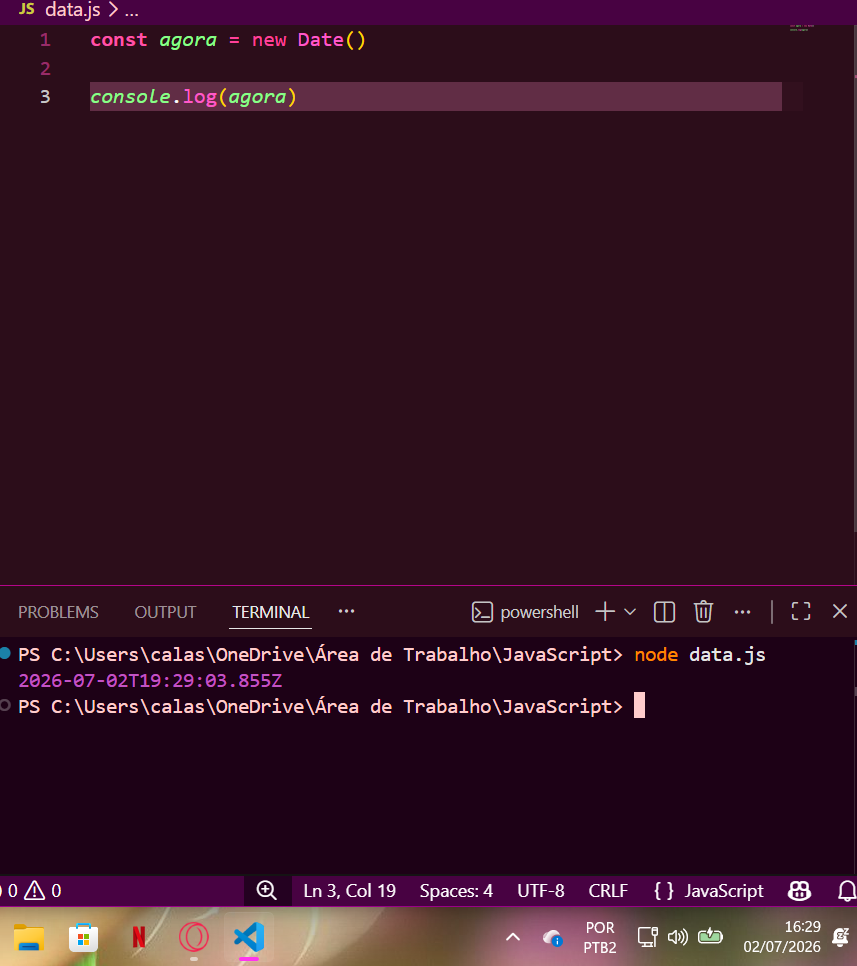
Task: Open additional panel tabs ellipsis
Action: pyautogui.click(x=346, y=611)
